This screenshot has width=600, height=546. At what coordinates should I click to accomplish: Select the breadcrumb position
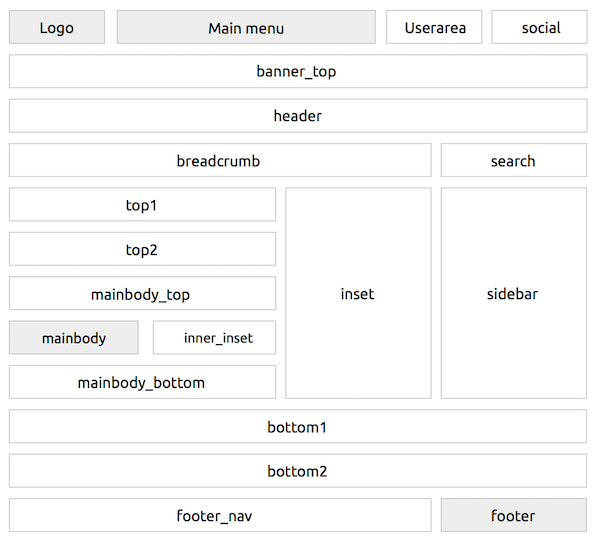219,161
